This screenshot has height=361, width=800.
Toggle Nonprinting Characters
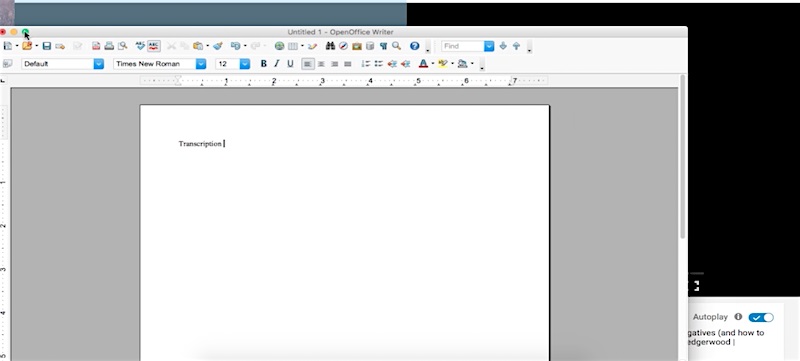[383, 46]
